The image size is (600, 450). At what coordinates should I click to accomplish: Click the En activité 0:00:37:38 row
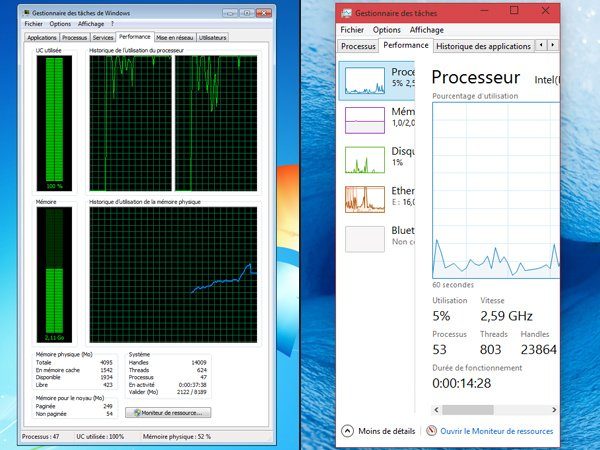(168, 385)
